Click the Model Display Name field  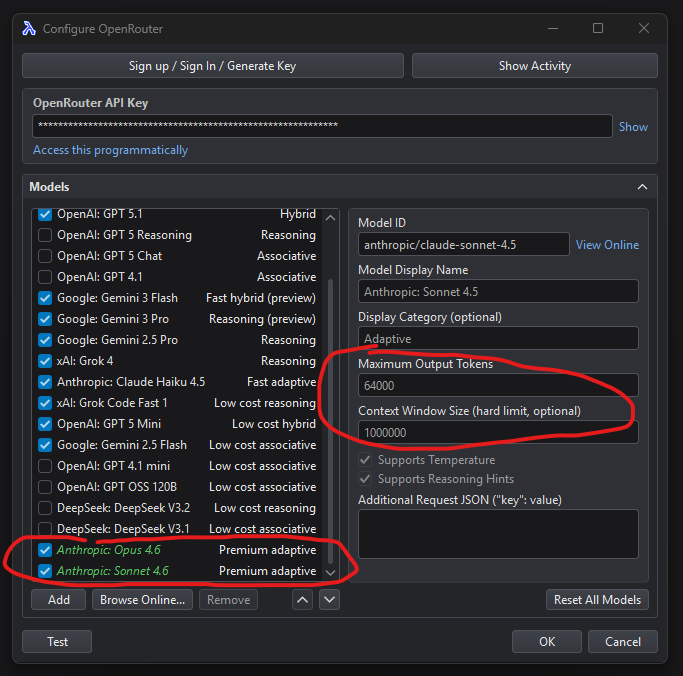(498, 291)
